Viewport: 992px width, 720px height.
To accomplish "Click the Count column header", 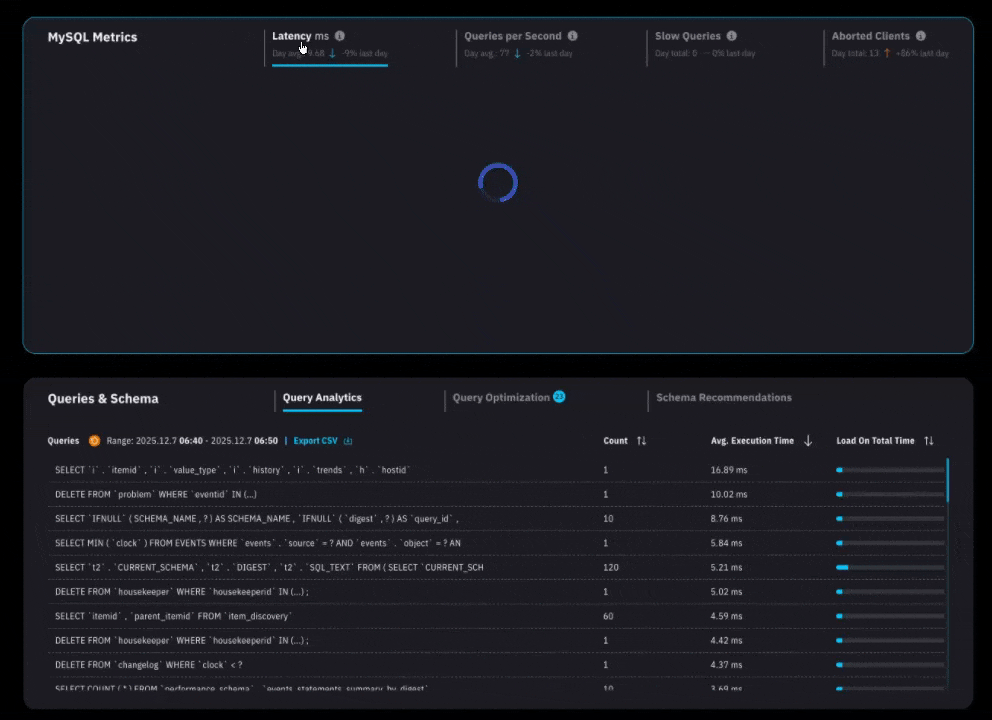I will pyautogui.click(x=615, y=440).
